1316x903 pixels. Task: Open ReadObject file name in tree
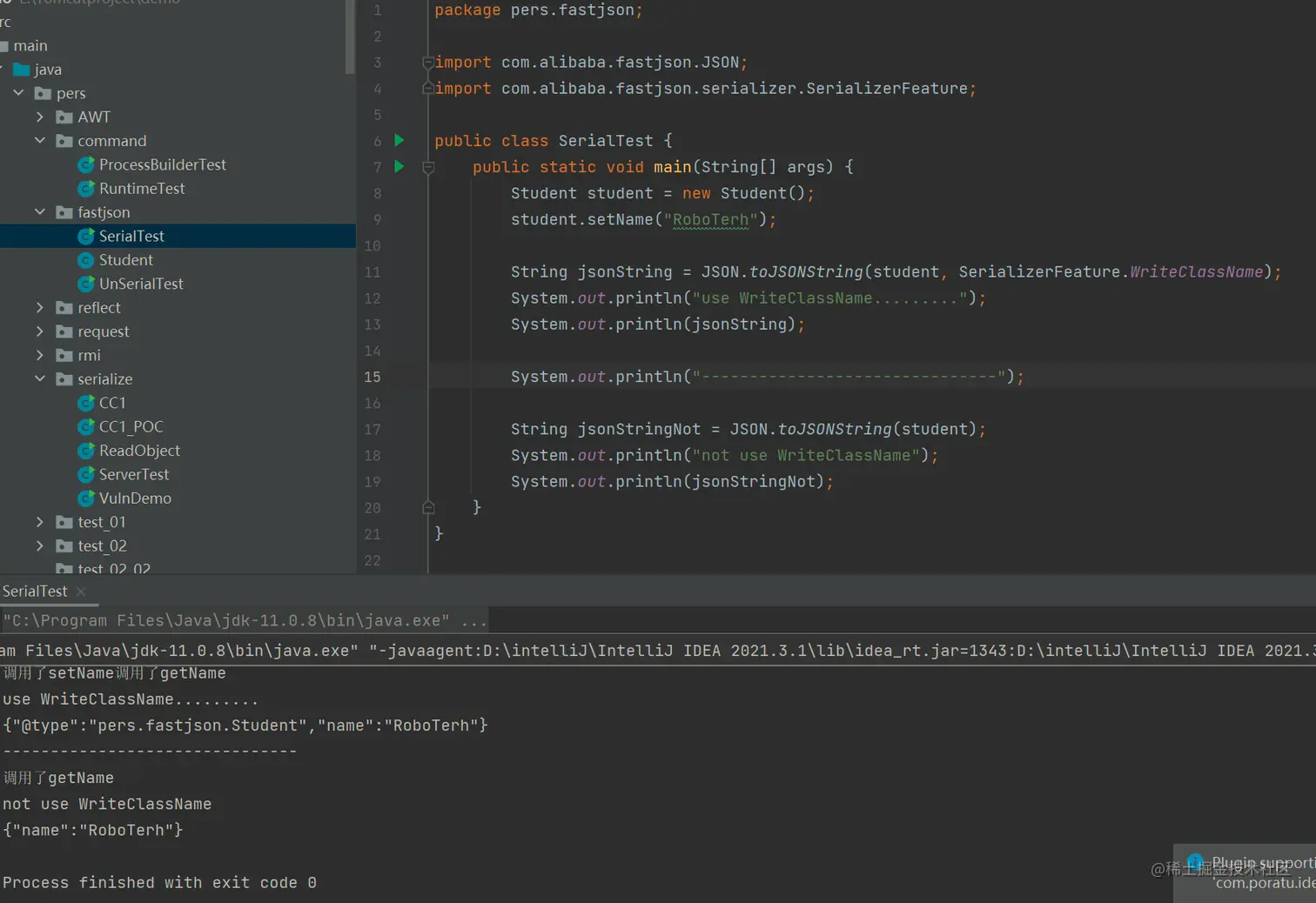point(139,451)
